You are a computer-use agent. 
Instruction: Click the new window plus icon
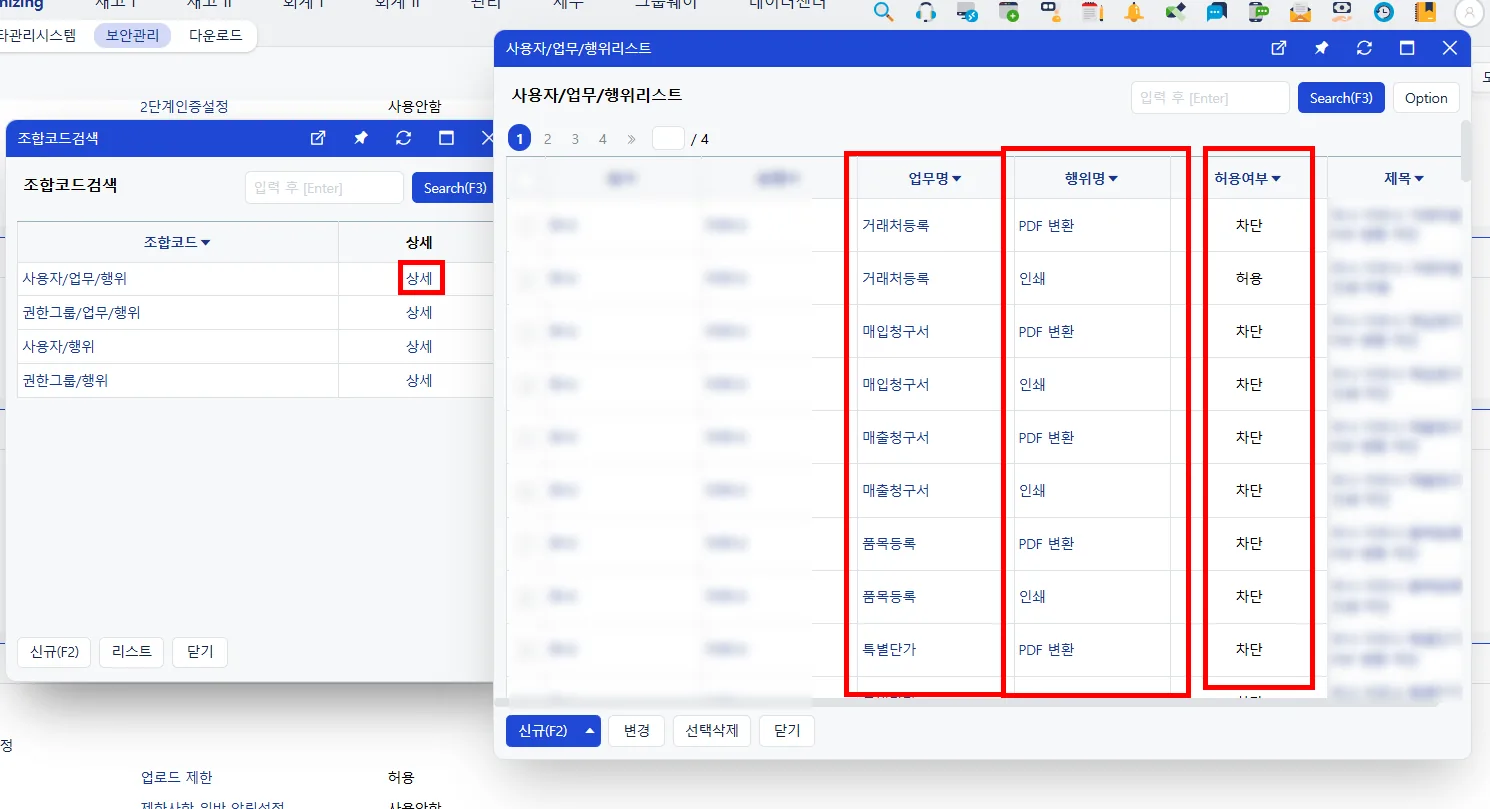click(1009, 12)
